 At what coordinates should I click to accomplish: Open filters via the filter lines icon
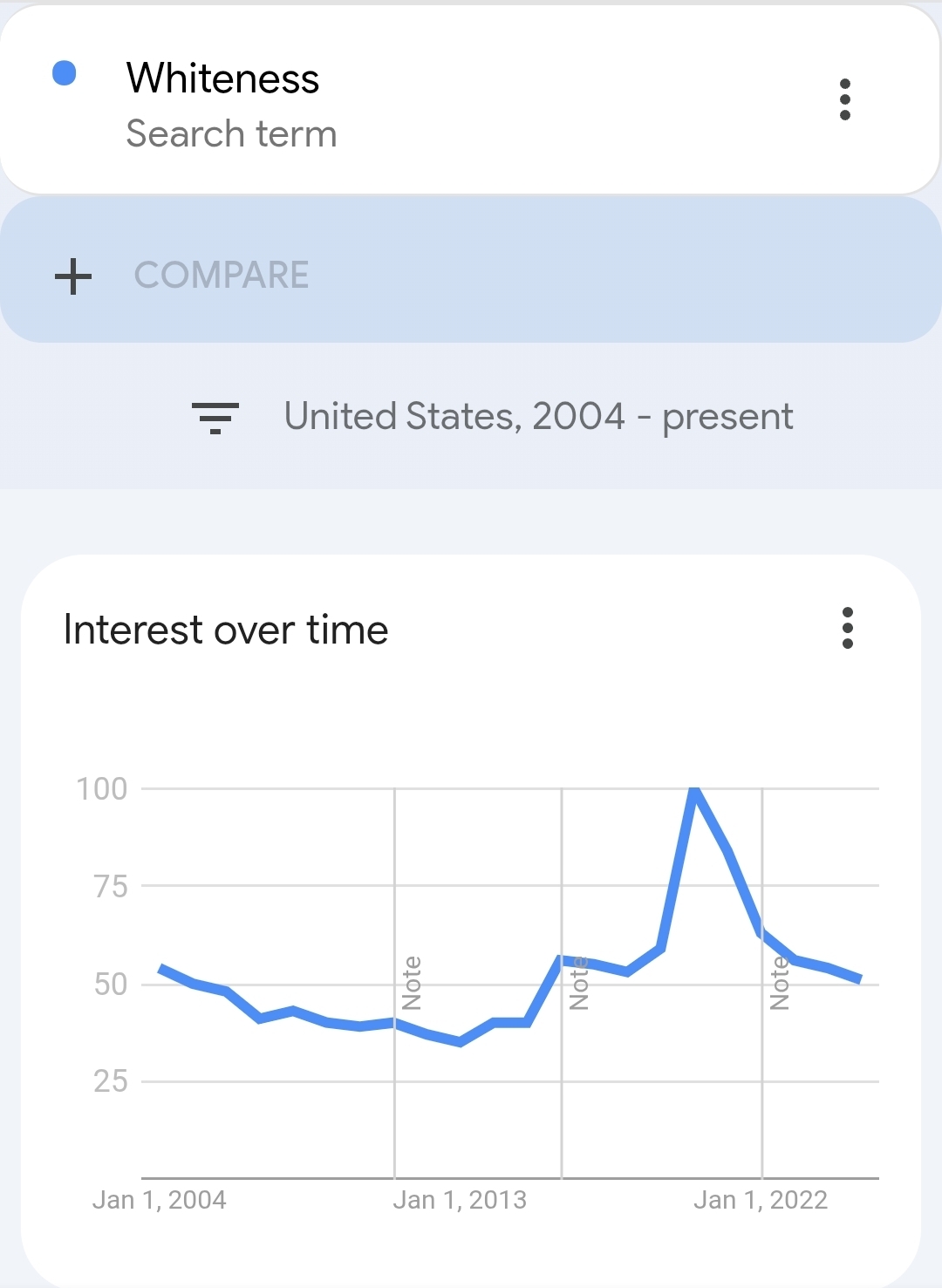[215, 418]
